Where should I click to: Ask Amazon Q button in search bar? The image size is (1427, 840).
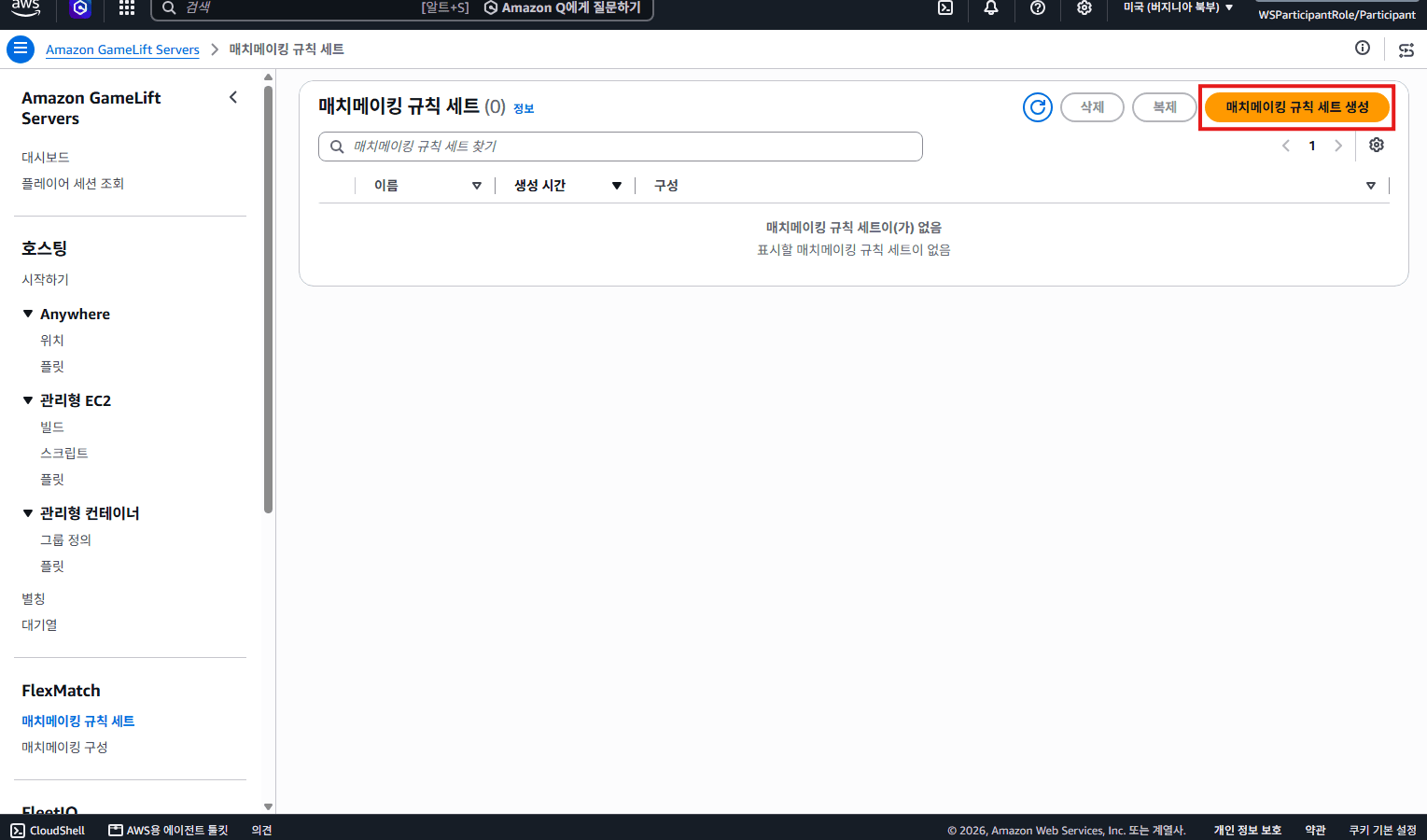[x=563, y=7]
